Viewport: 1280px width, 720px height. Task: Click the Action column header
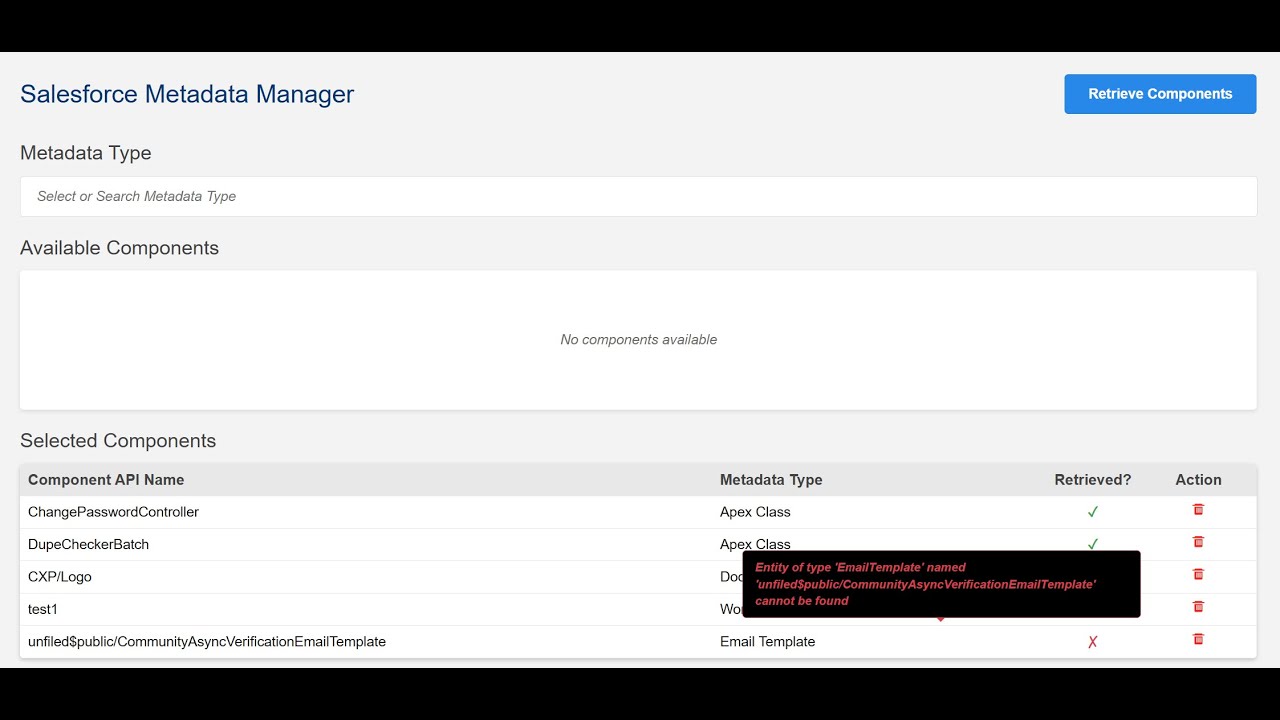click(x=1198, y=480)
